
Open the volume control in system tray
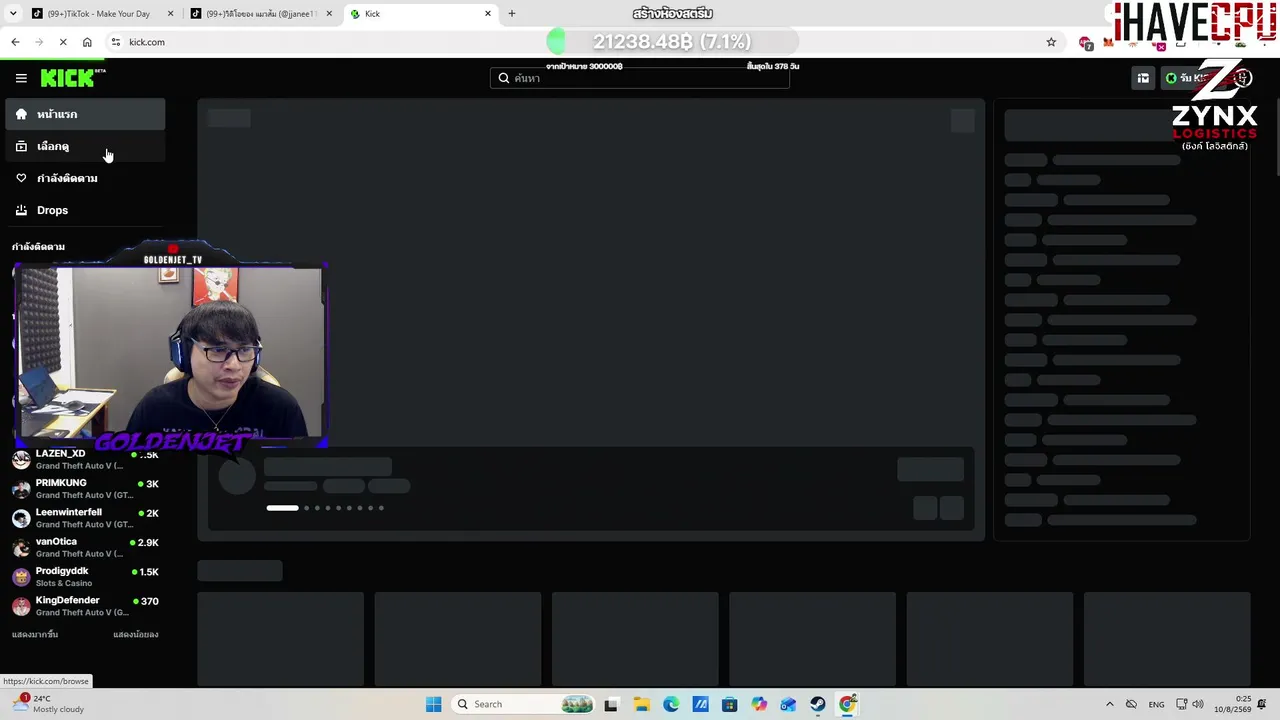pyautogui.click(x=1198, y=704)
